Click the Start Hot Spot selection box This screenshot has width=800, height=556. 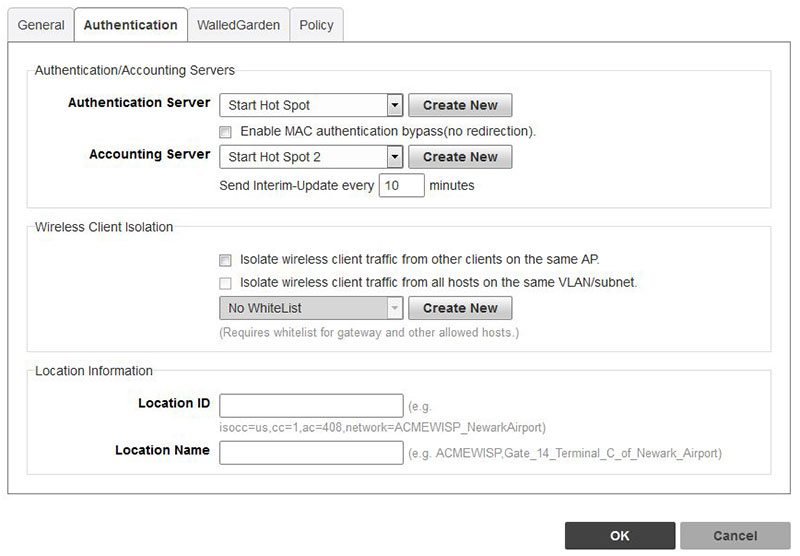pos(302,105)
